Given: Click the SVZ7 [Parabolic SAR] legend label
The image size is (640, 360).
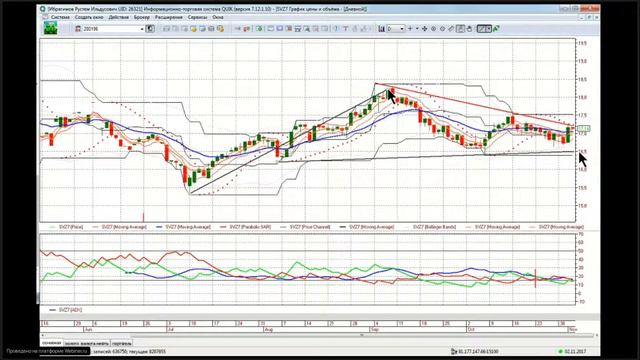Looking at the screenshot, I should click(x=250, y=227).
